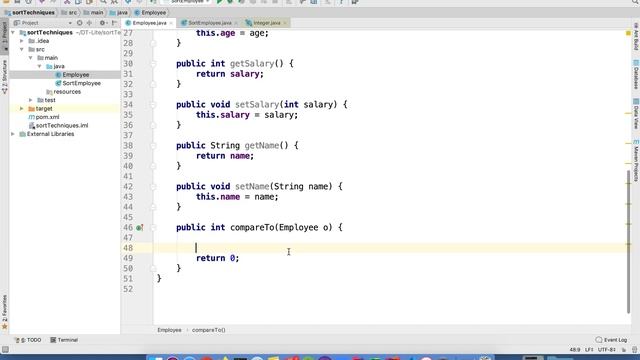
Task: Open the inspections profile icon at status bar end
Action: [x=634, y=350]
